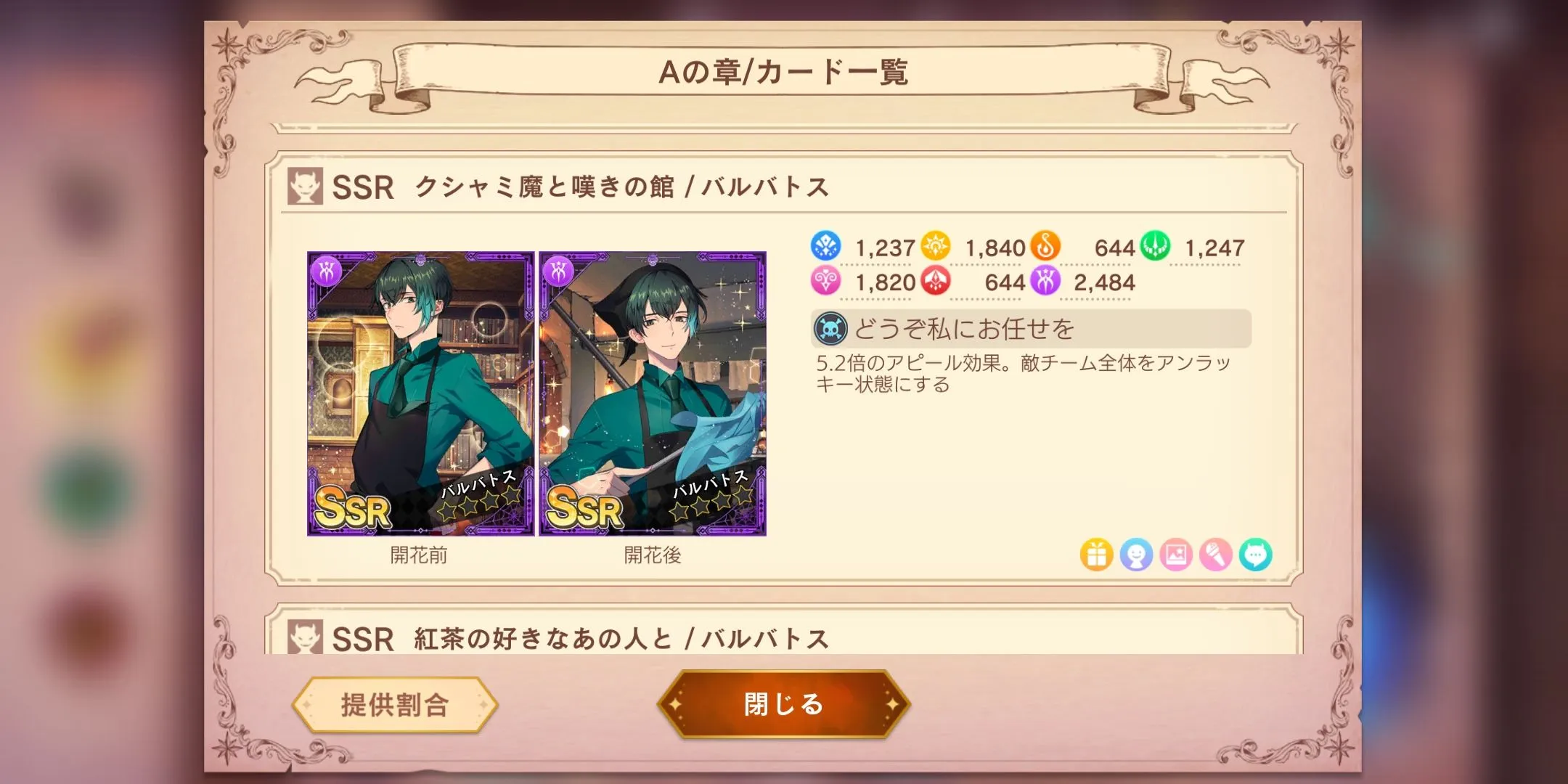The height and width of the screenshot is (784, 1568).
Task: Click the purple attribute icon beside 2,484
Action: point(1045,281)
